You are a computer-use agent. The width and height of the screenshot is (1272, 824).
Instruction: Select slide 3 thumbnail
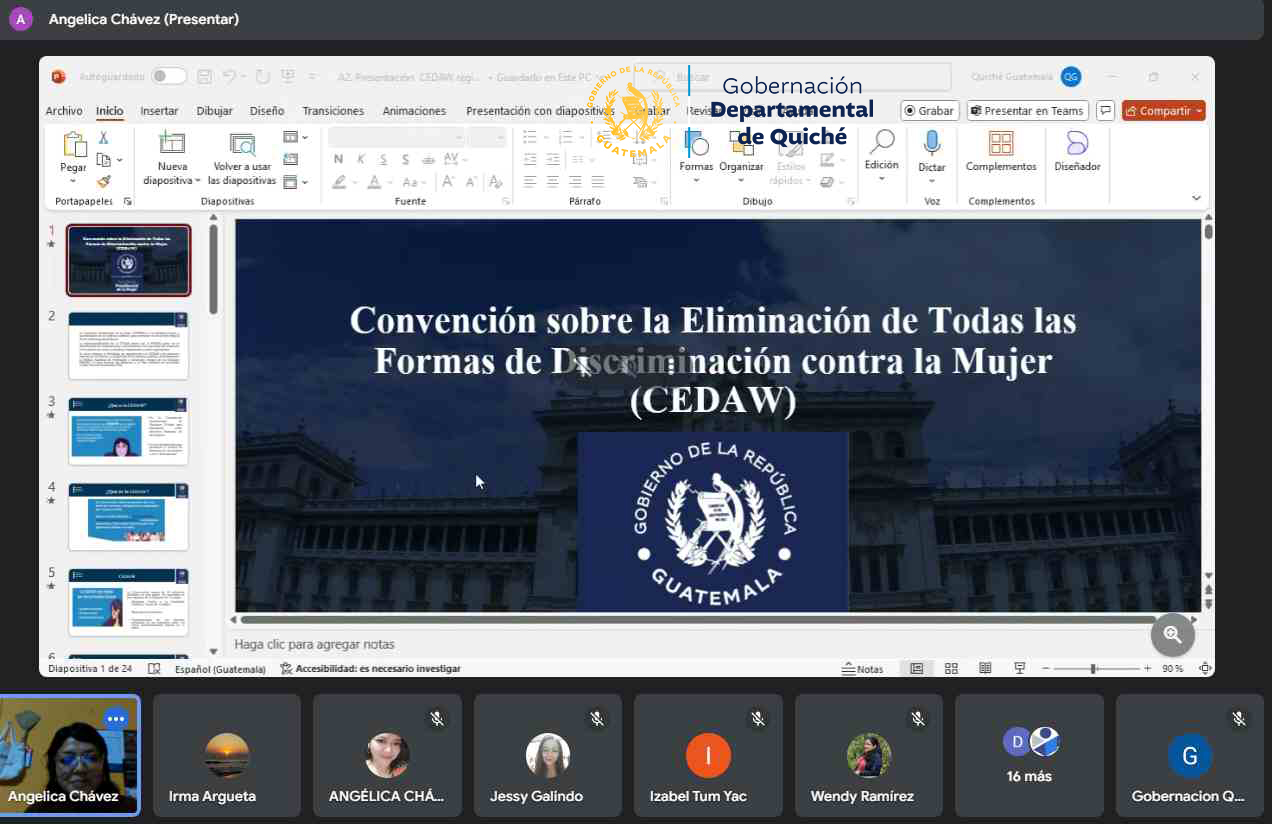tap(128, 430)
